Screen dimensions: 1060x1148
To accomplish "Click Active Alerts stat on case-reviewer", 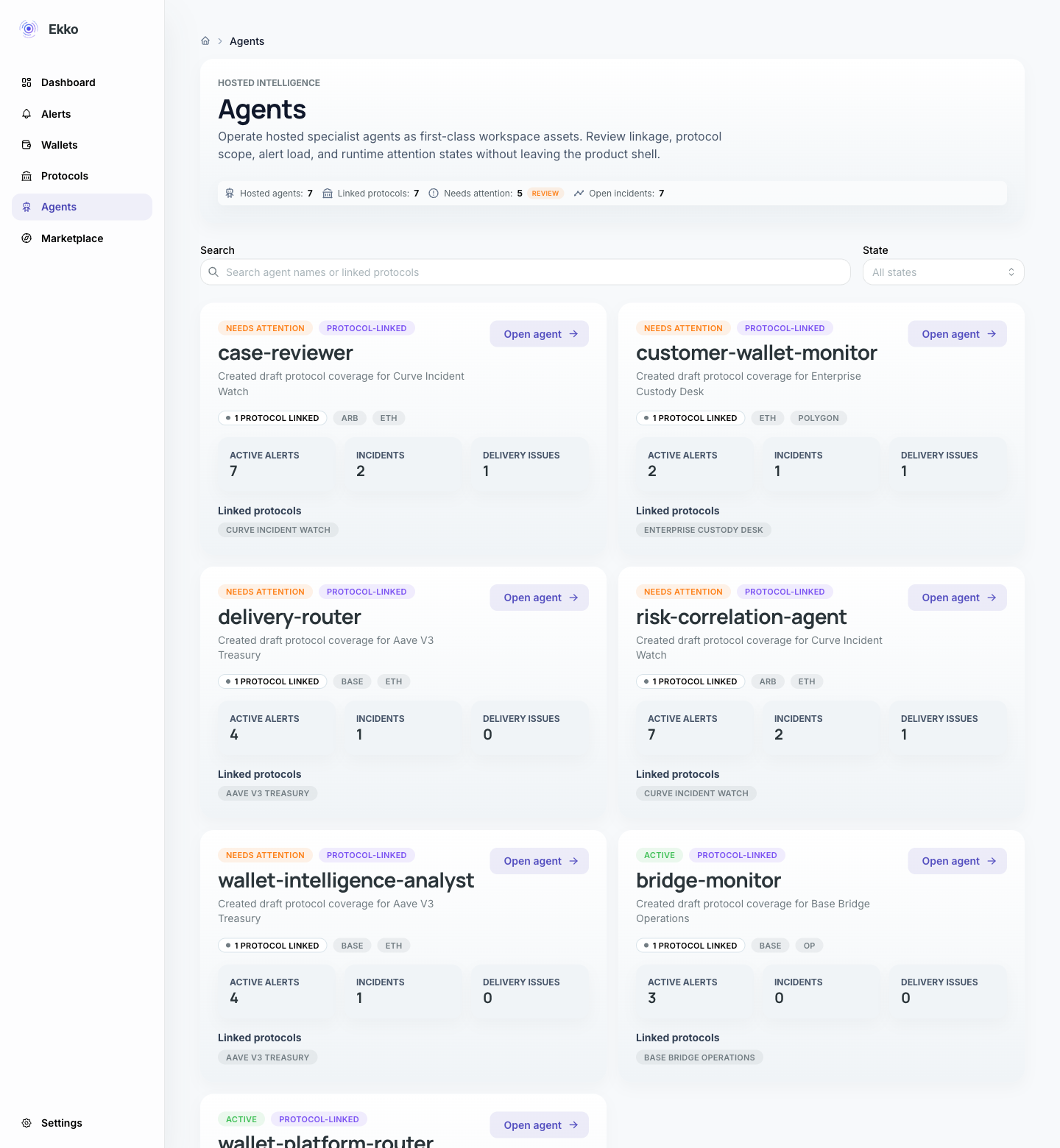I will click(277, 464).
